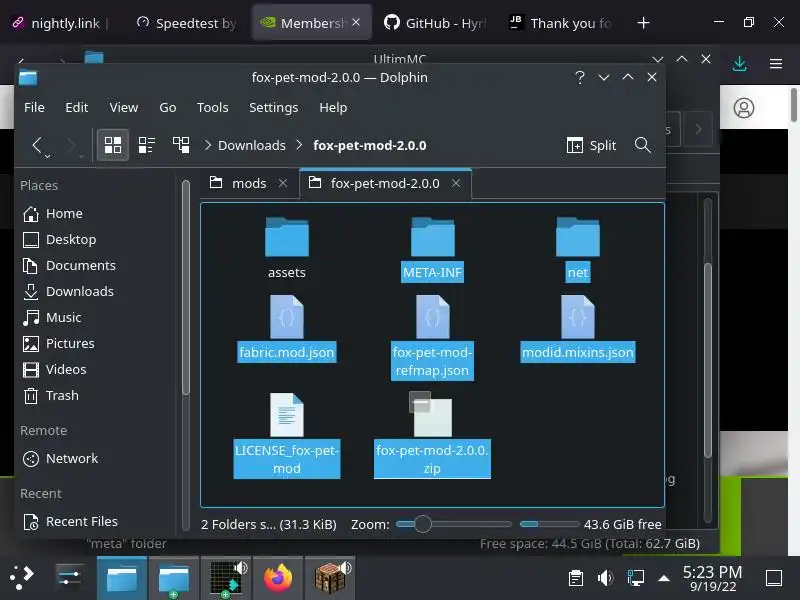Select the LICENSE_fox-pet-mod file
Image resolution: width=800 pixels, height=600 pixels.
287,435
